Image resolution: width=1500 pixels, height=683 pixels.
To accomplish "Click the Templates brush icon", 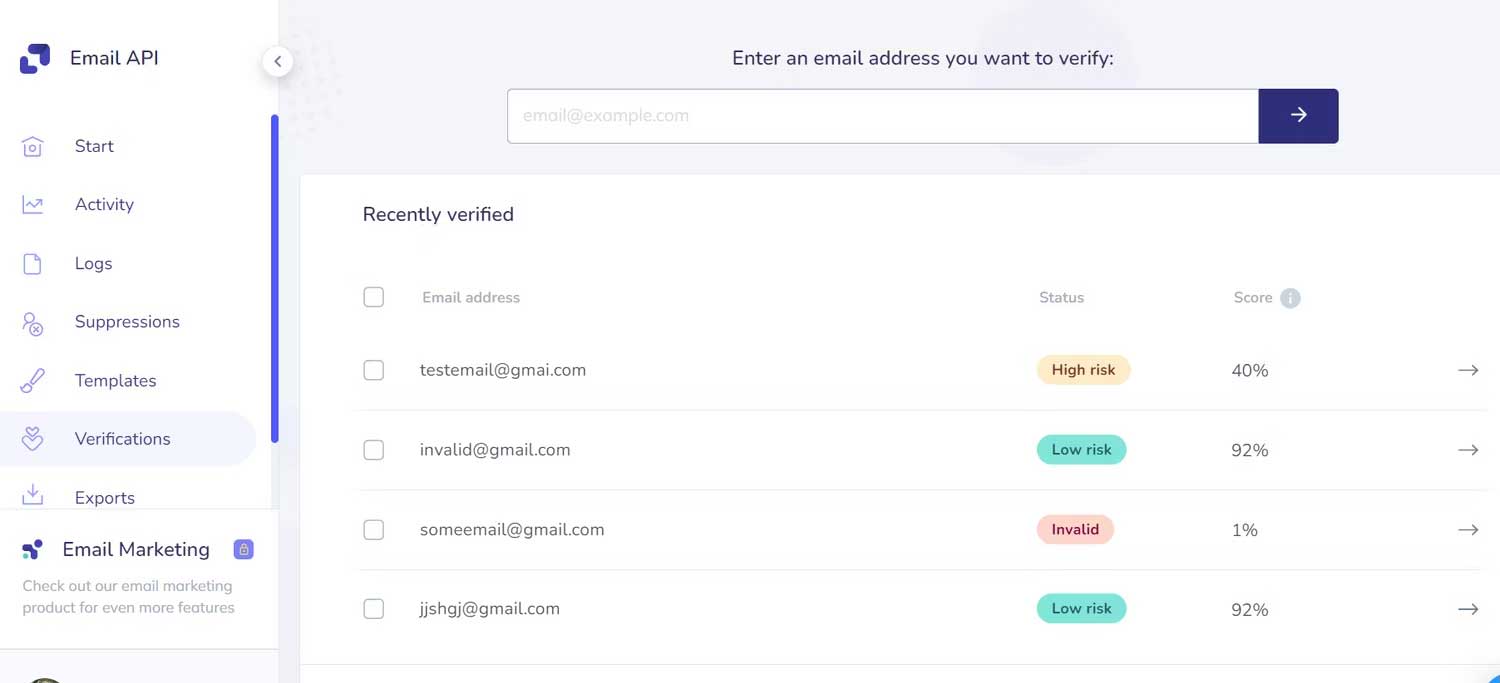I will pyautogui.click(x=32, y=381).
